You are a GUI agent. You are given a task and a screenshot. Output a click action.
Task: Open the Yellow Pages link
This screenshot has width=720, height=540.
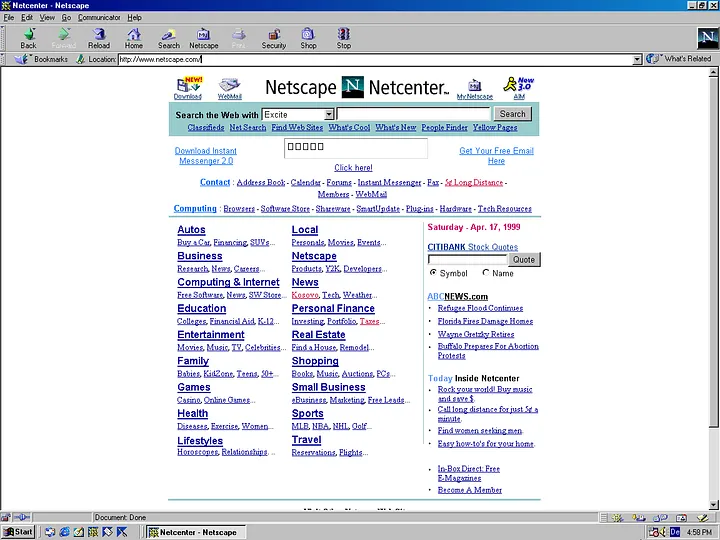(495, 128)
